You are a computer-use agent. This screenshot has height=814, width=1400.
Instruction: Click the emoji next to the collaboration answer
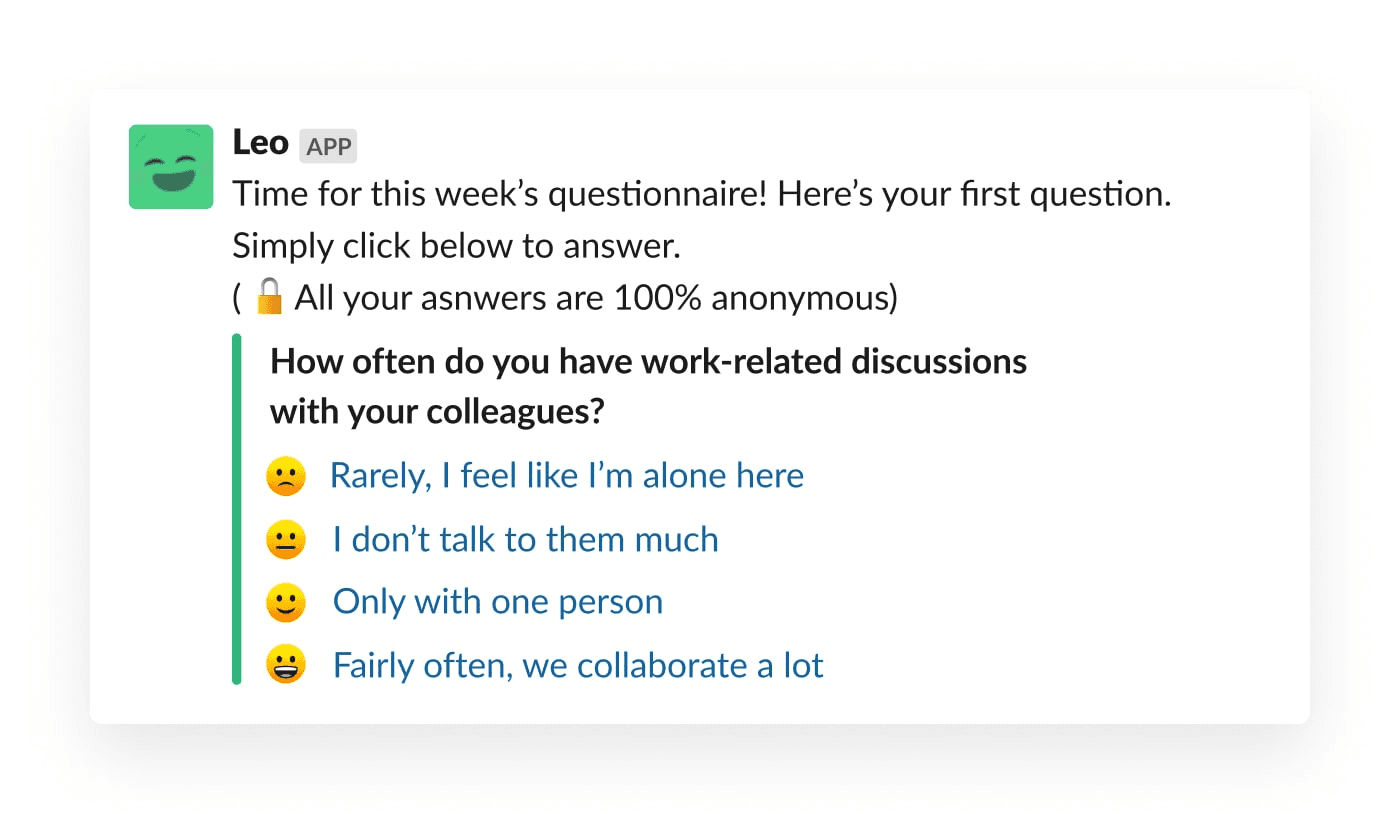pyautogui.click(x=285, y=664)
